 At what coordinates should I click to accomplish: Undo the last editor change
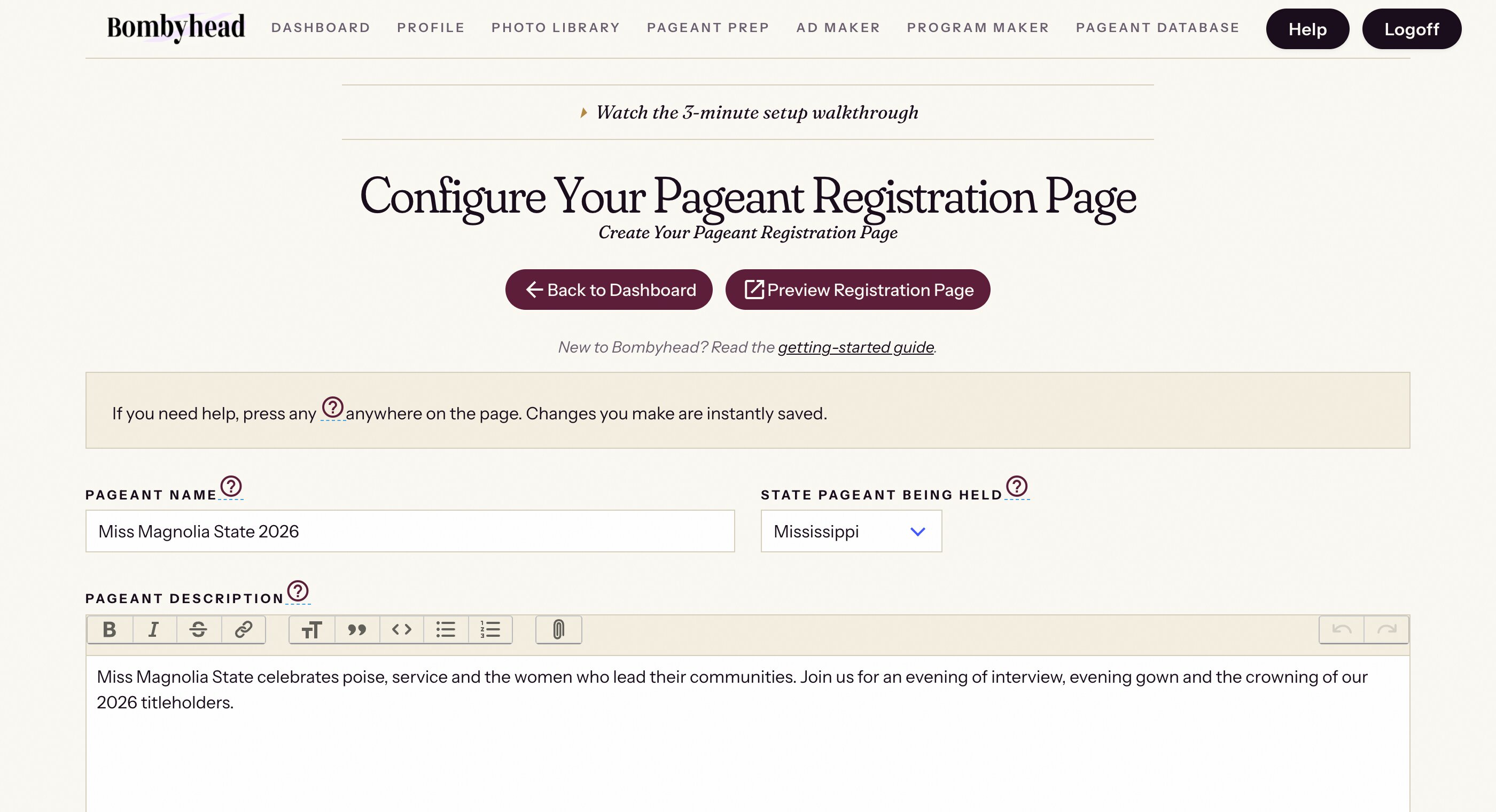1342,630
